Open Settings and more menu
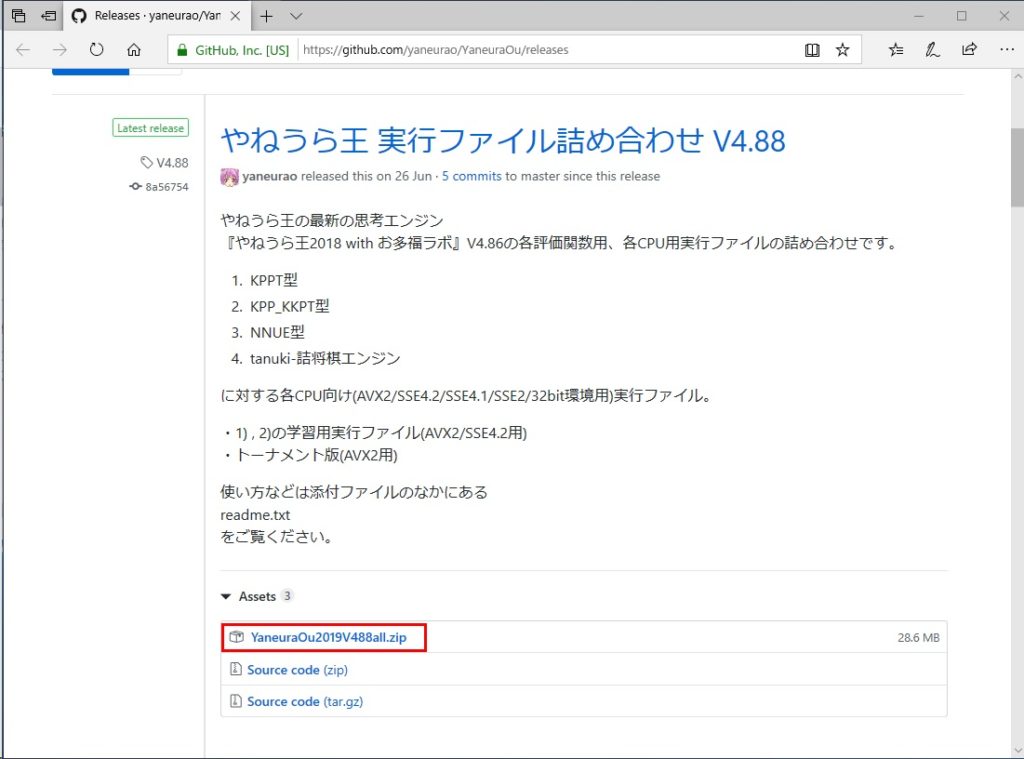The height and width of the screenshot is (759, 1024). point(1006,50)
